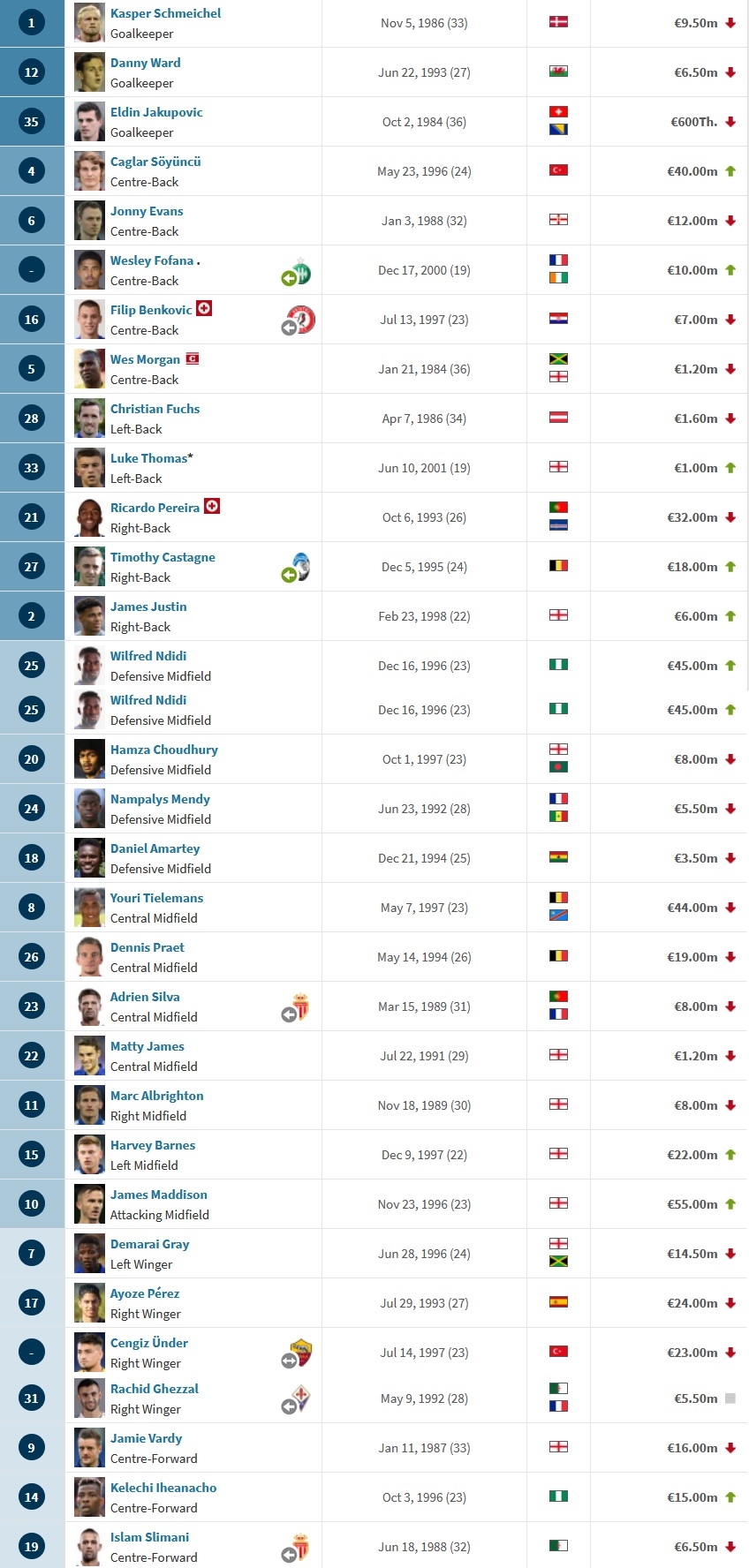Click Wes Morgan's captain badge icon
Image resolution: width=749 pixels, height=1568 pixels.
point(193,358)
